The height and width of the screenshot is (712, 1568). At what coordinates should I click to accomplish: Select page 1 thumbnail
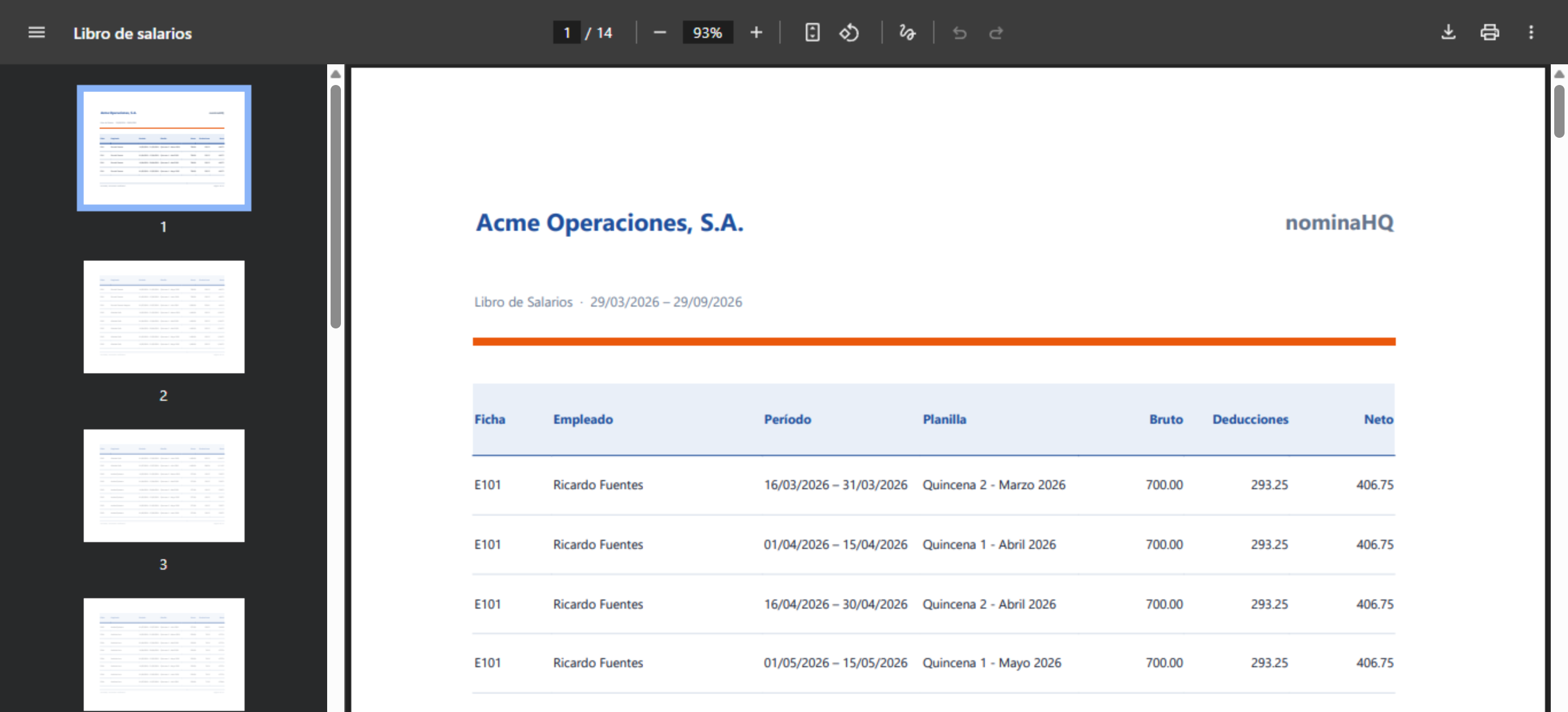164,148
